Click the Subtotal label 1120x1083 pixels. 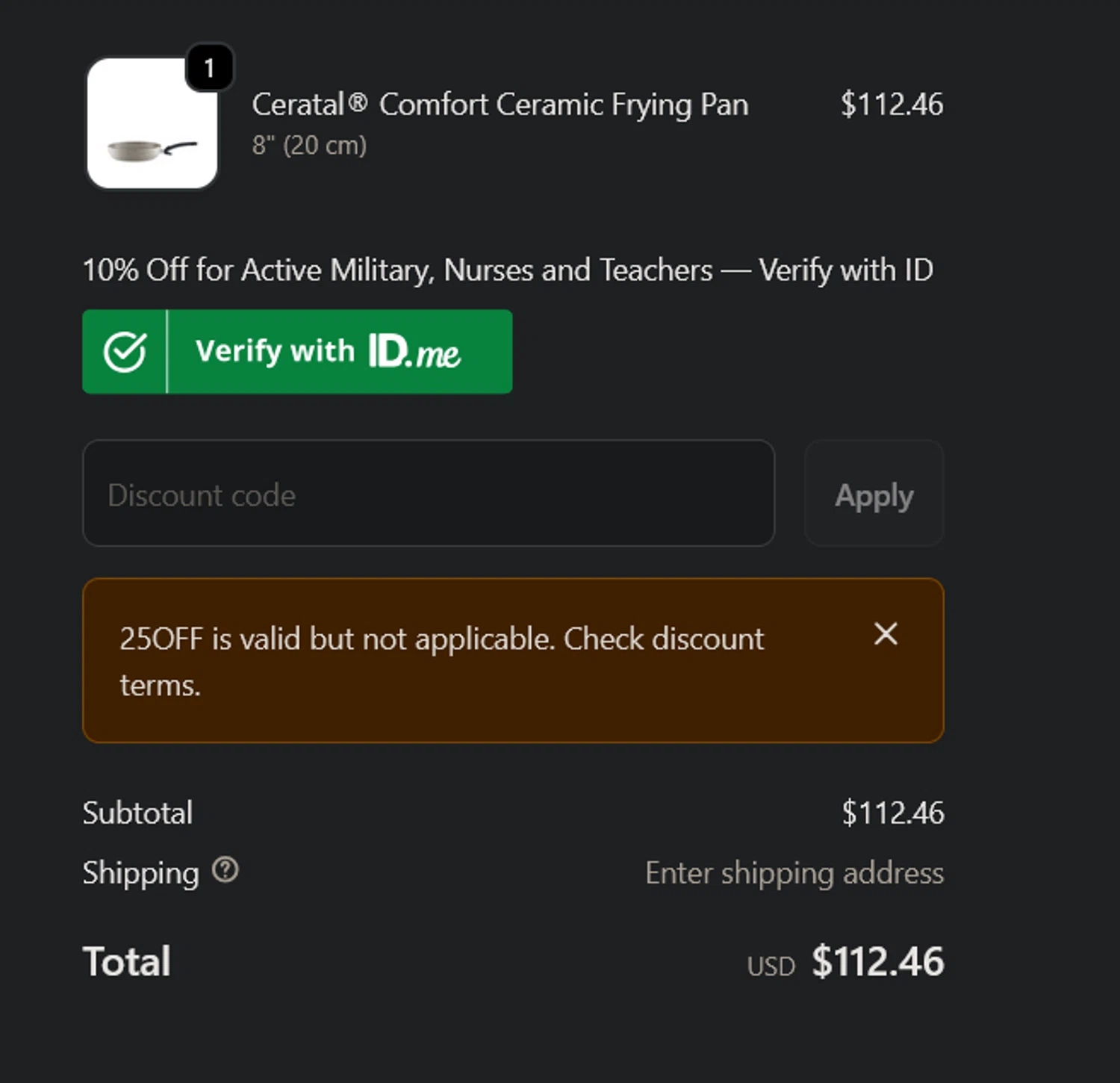[138, 813]
